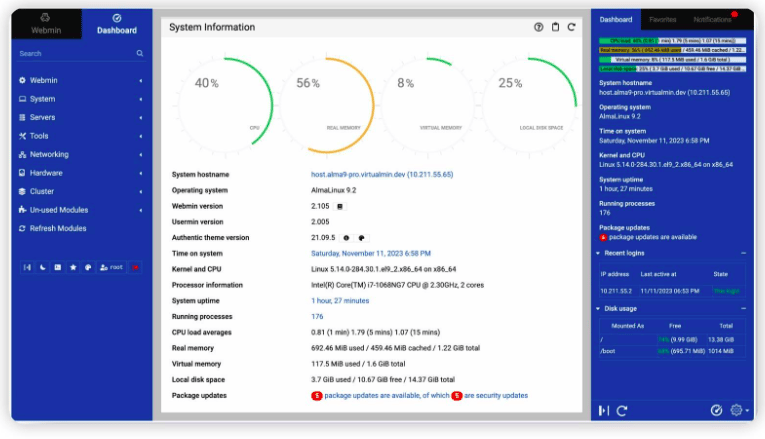Close right side panel with bar-arrow icon

[604, 410]
